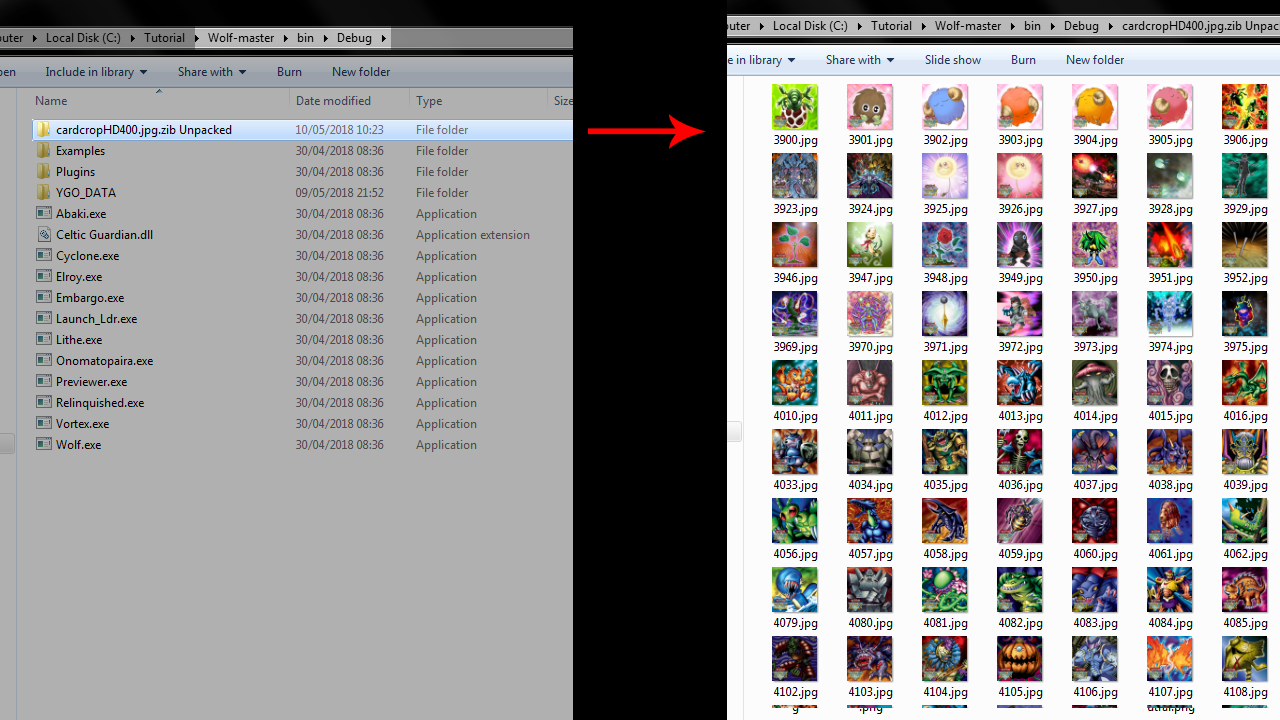Select the 3902.jpg image thumbnail

tap(945, 107)
